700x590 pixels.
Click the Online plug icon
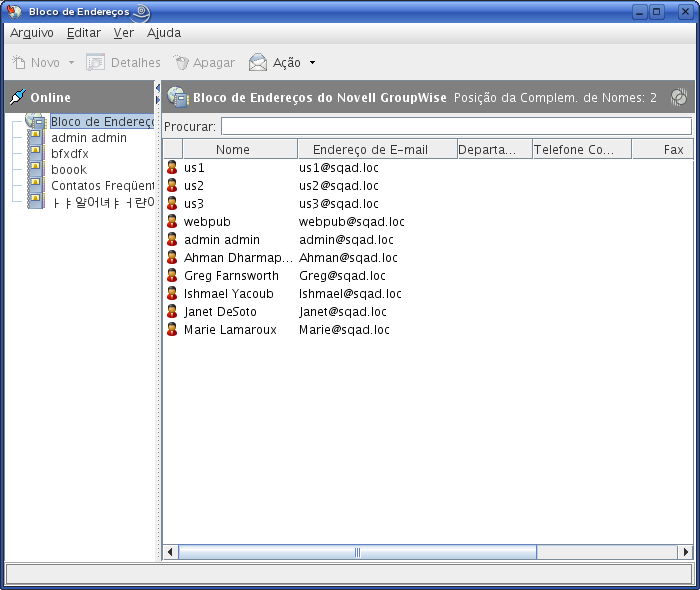(18, 96)
